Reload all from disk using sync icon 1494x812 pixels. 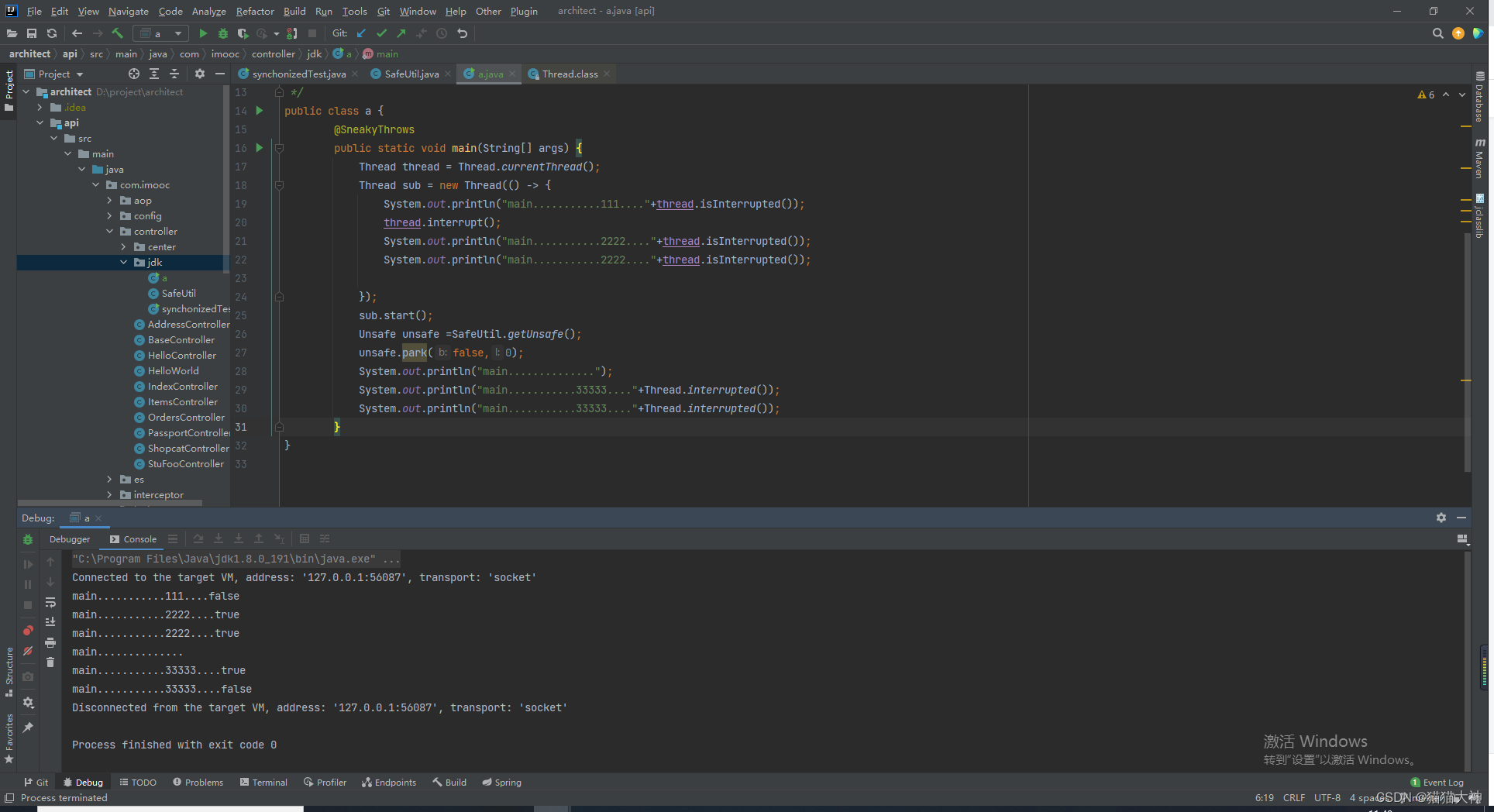click(52, 33)
